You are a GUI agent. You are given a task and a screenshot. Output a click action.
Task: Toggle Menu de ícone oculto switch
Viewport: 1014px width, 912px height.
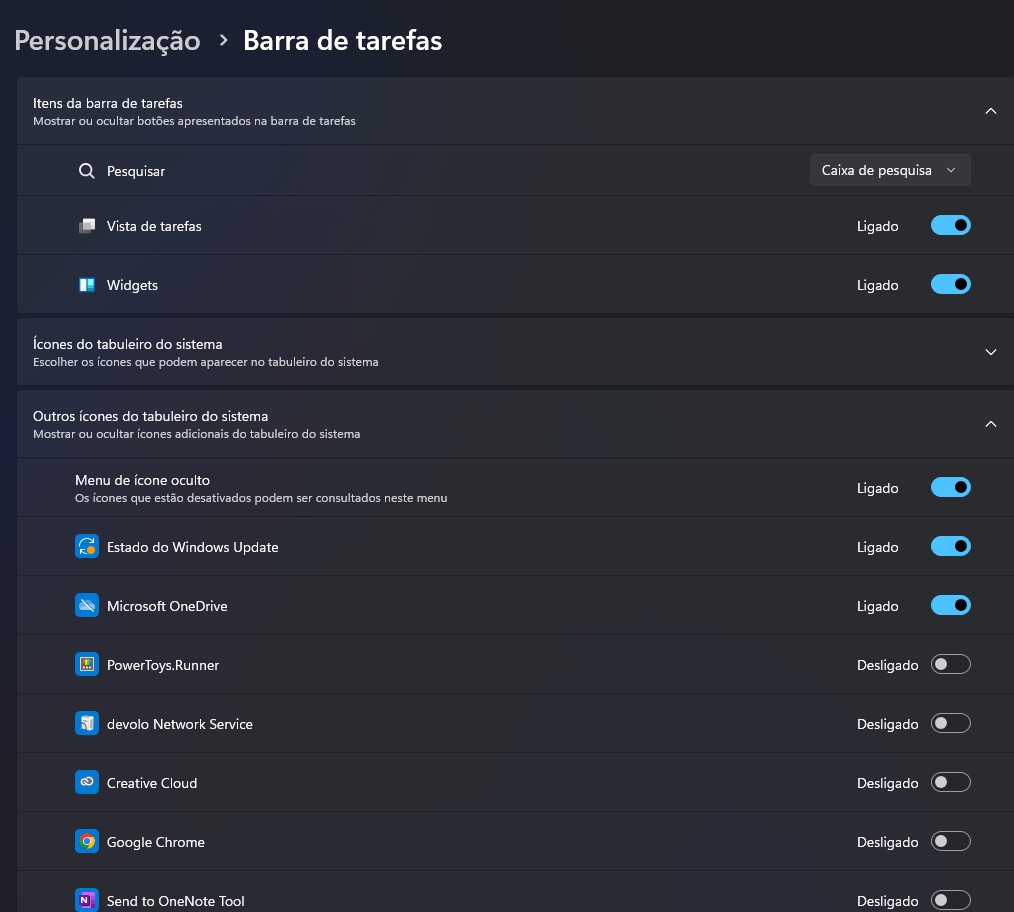pyautogui.click(x=951, y=487)
